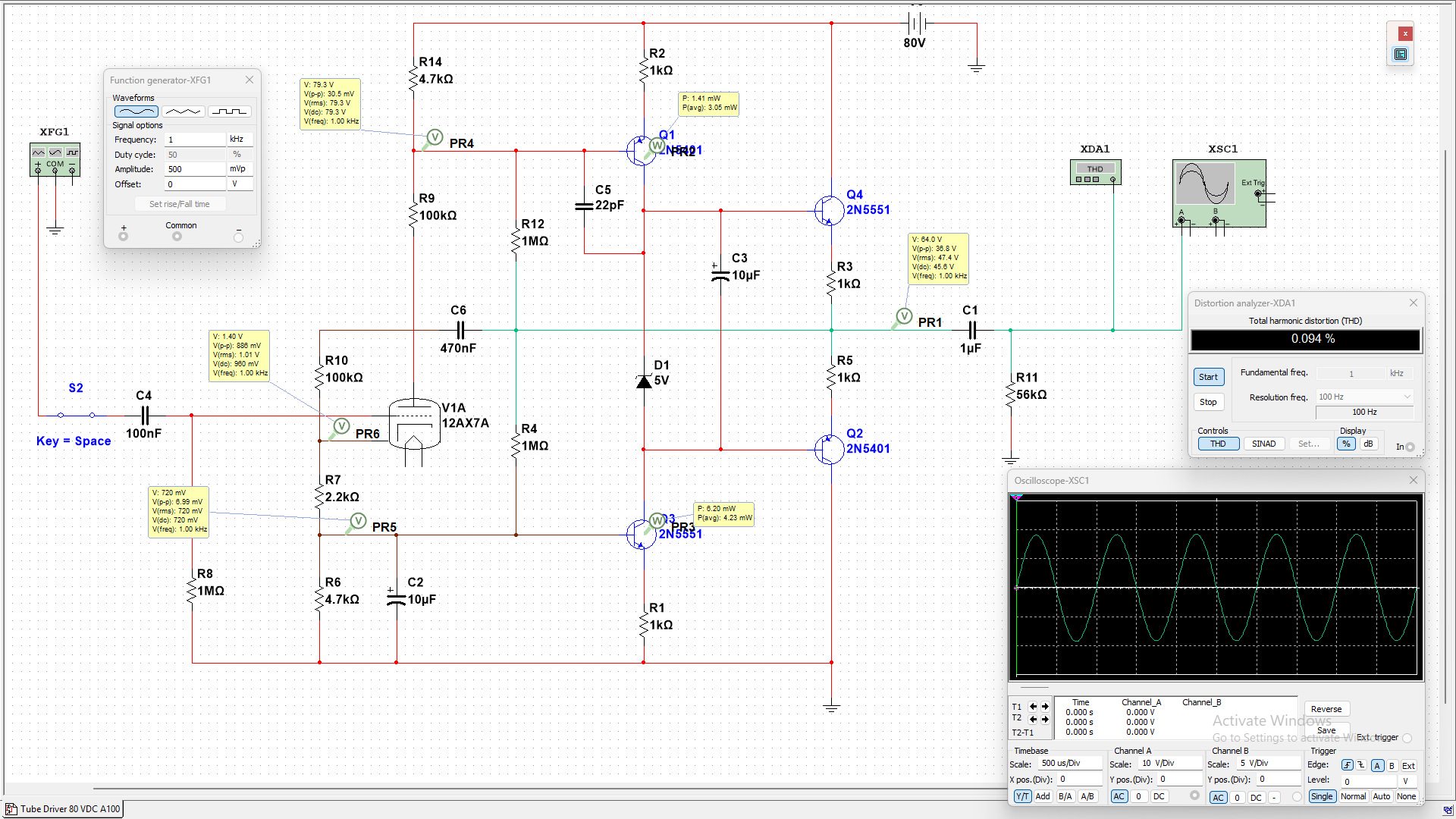1456x819 pixels.
Task: Set Channel B coupling to AC
Action: point(1218,797)
